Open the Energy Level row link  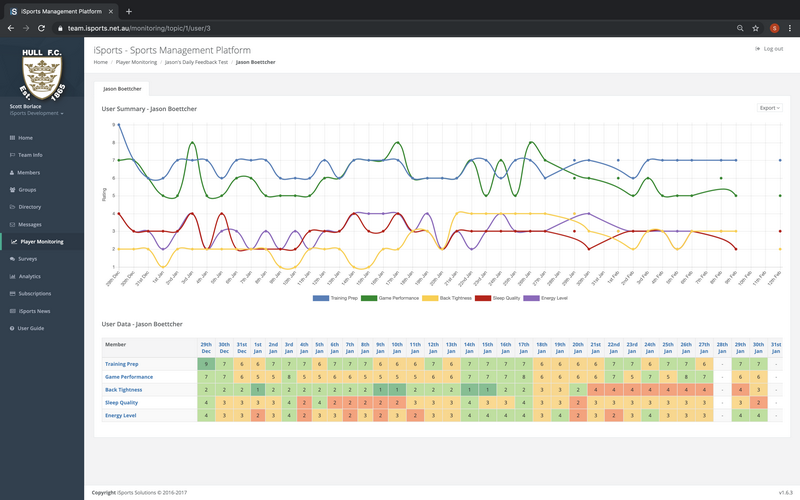(x=120, y=415)
